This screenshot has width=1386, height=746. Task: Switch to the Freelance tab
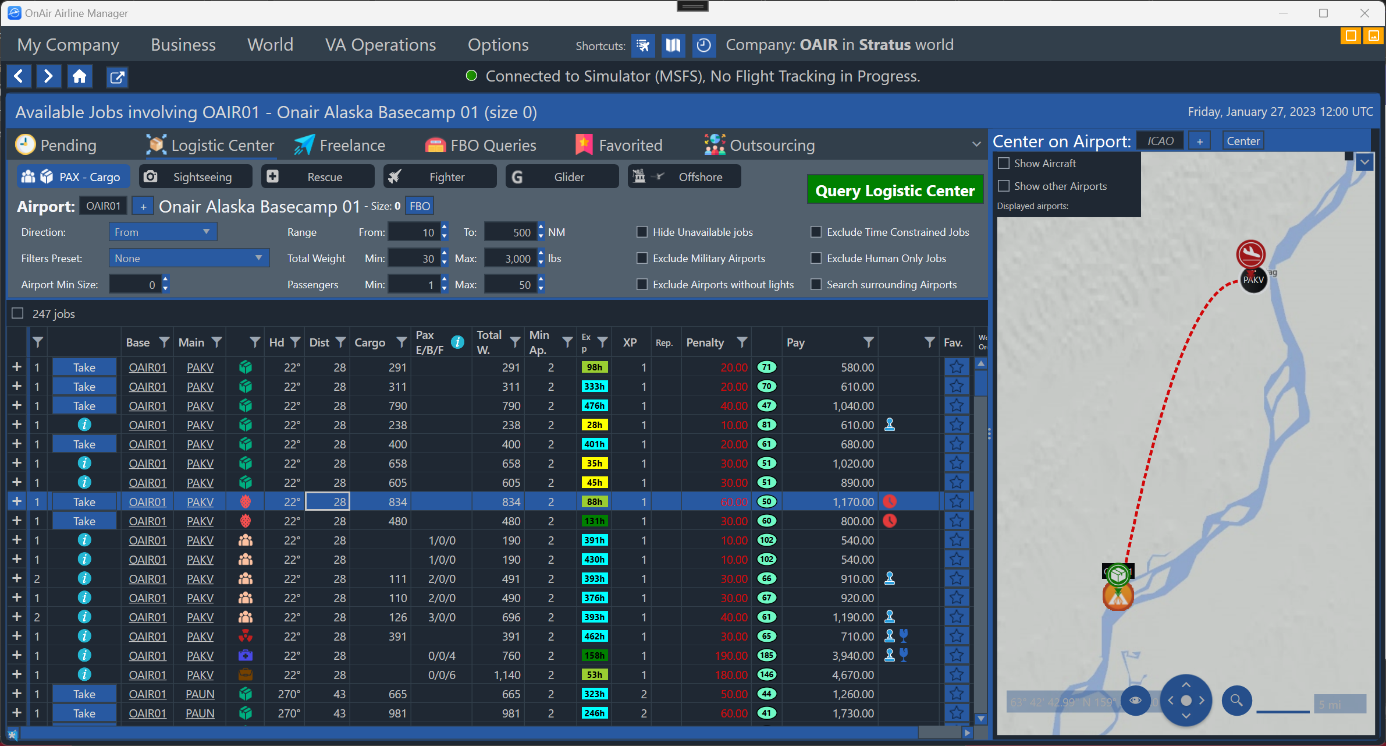tap(340, 145)
